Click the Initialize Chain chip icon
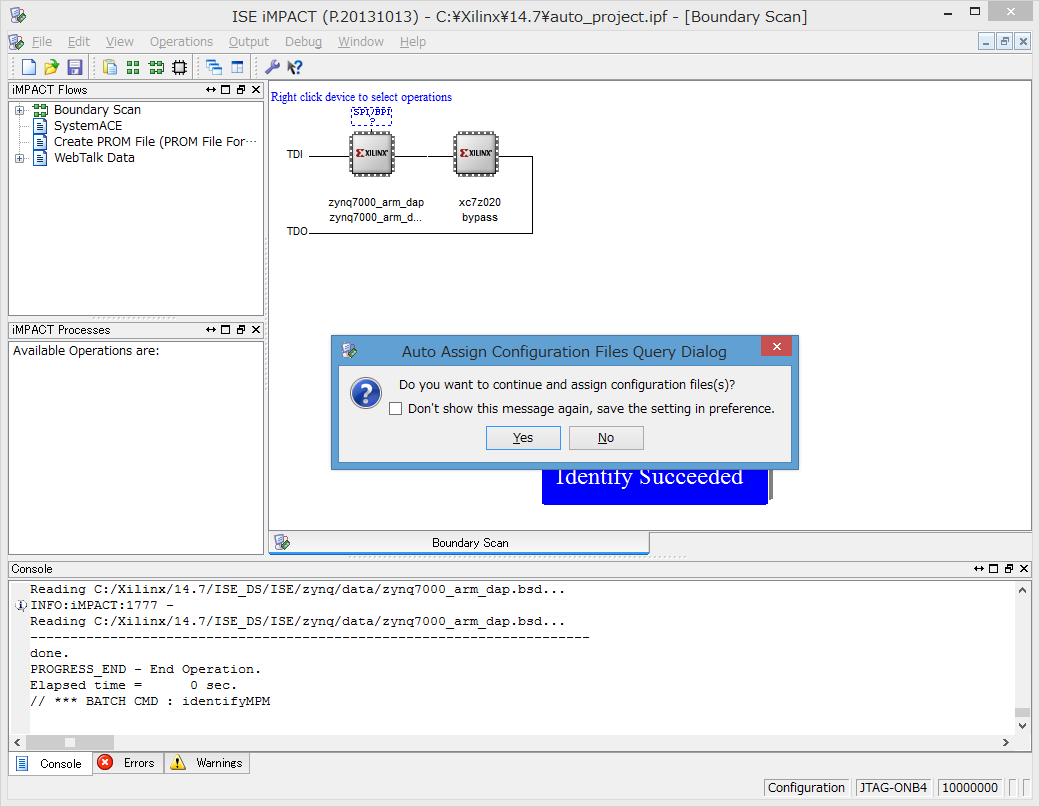The image size is (1040, 807). pos(179,67)
